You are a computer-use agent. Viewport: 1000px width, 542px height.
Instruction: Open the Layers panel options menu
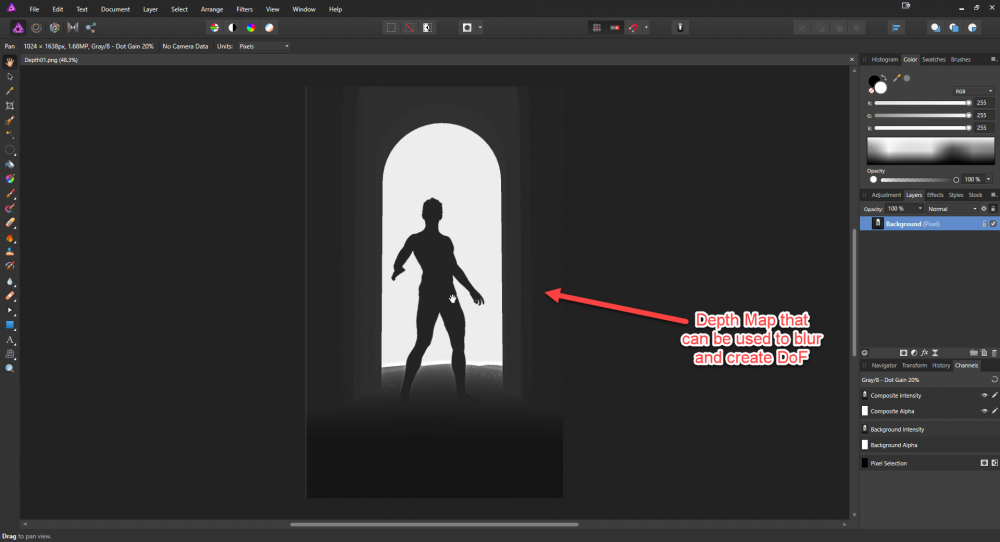tap(993, 195)
